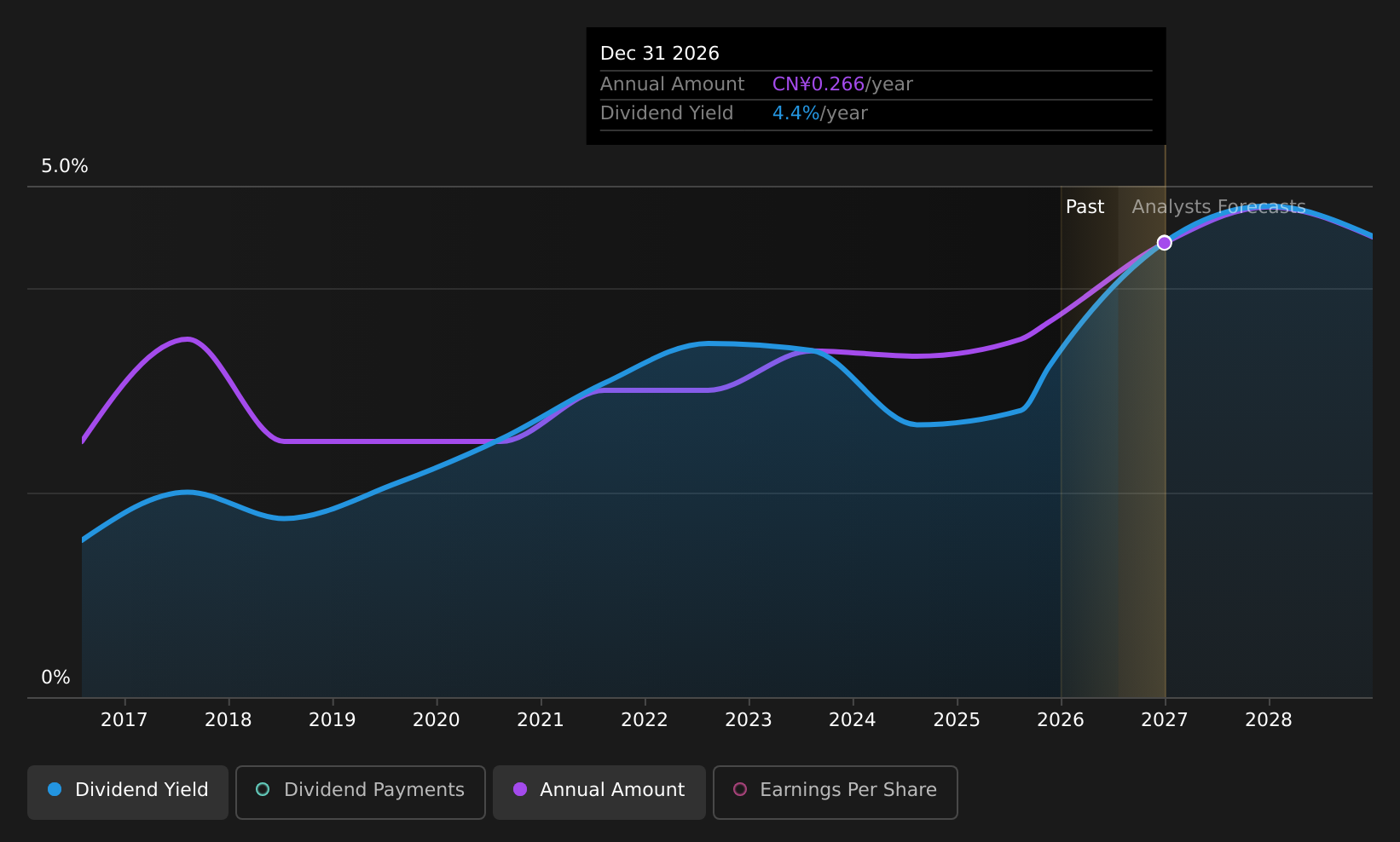Click the 'Dividend Yield' label inside the tooltip

(667, 113)
